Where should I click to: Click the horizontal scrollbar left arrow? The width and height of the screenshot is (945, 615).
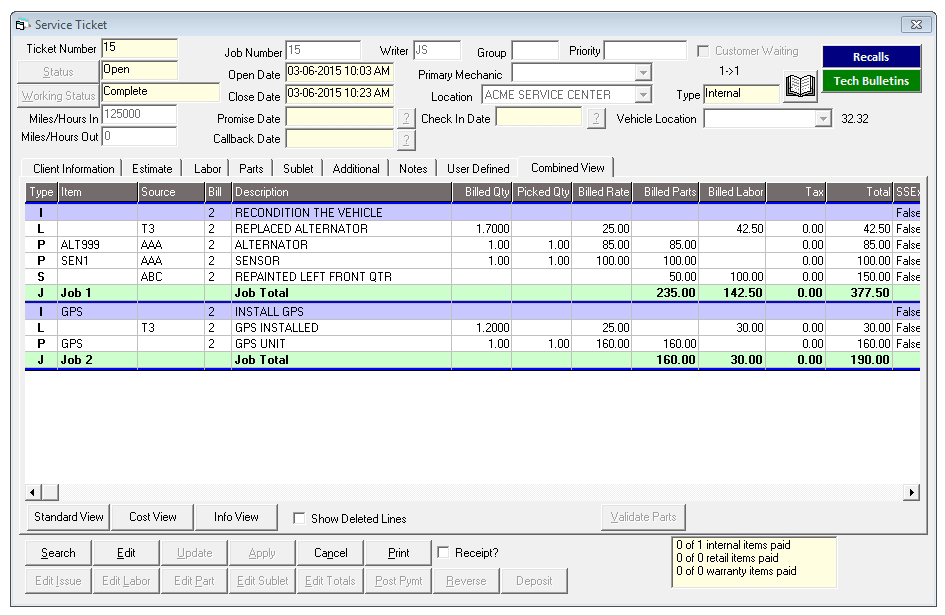tap(33, 492)
